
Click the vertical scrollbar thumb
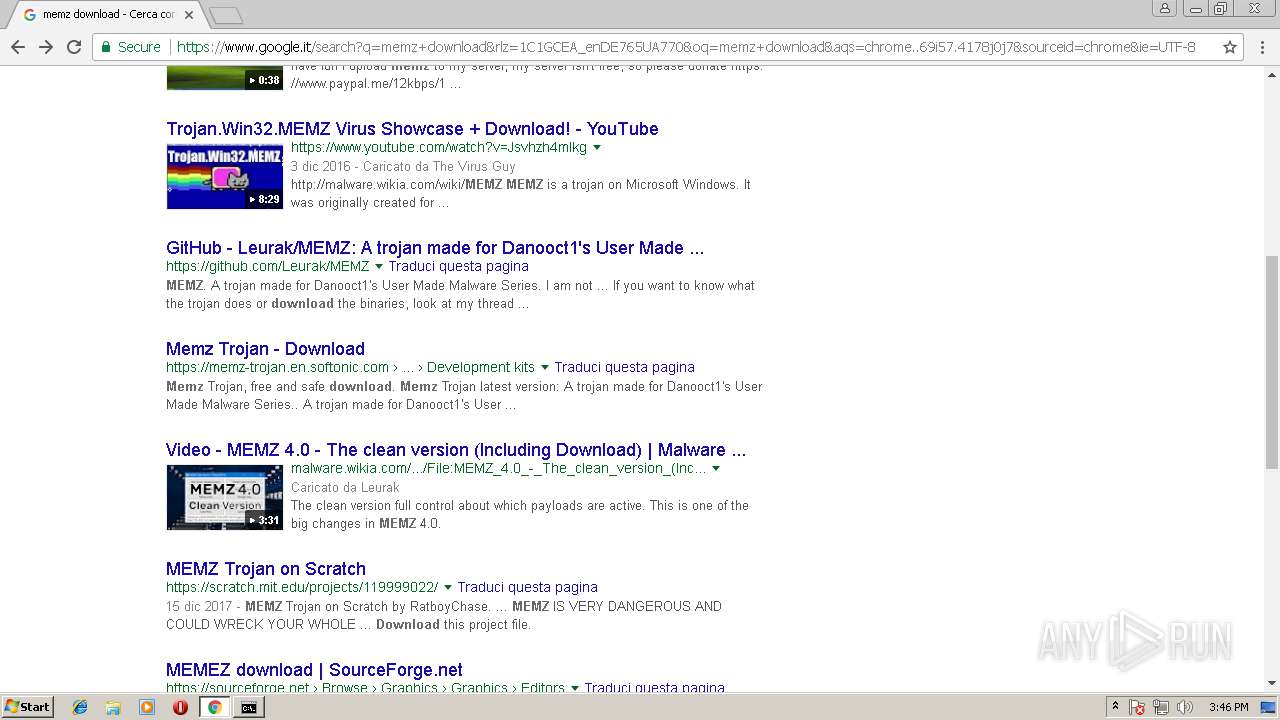tap(1272, 361)
